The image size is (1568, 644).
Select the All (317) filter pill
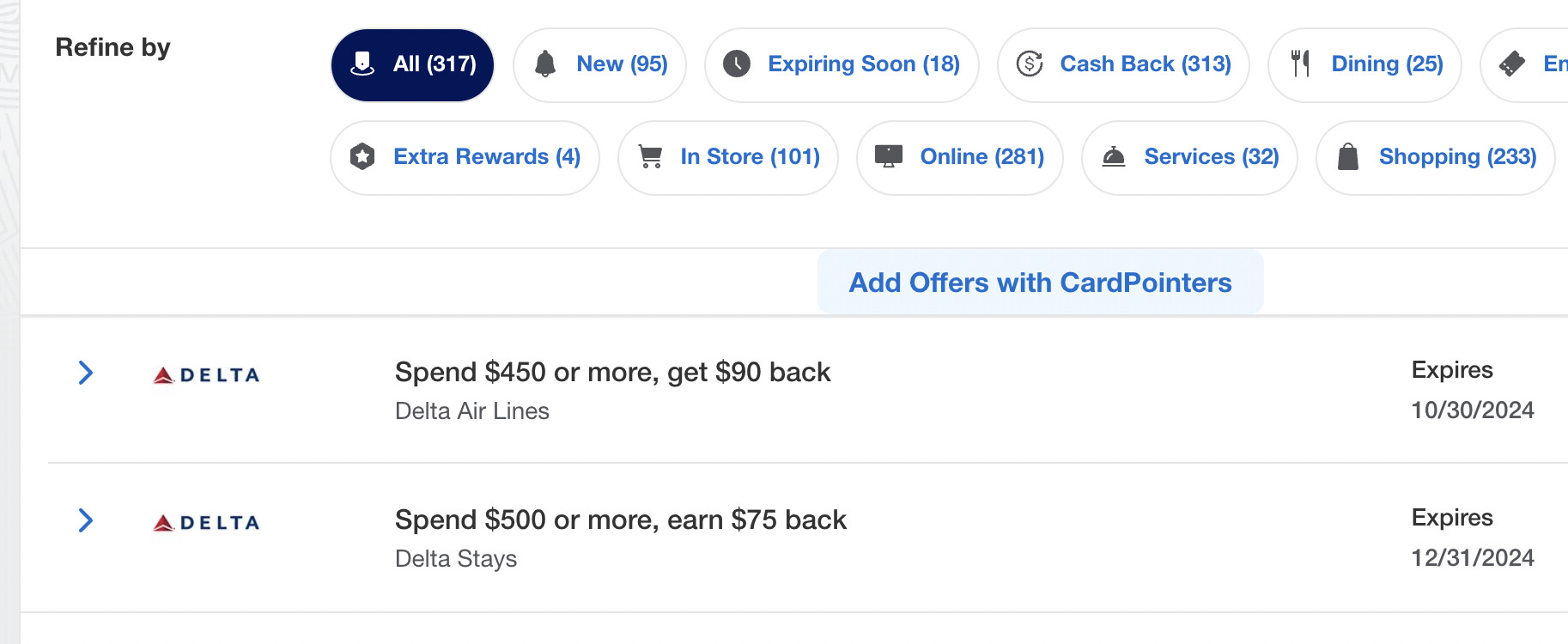tap(413, 64)
